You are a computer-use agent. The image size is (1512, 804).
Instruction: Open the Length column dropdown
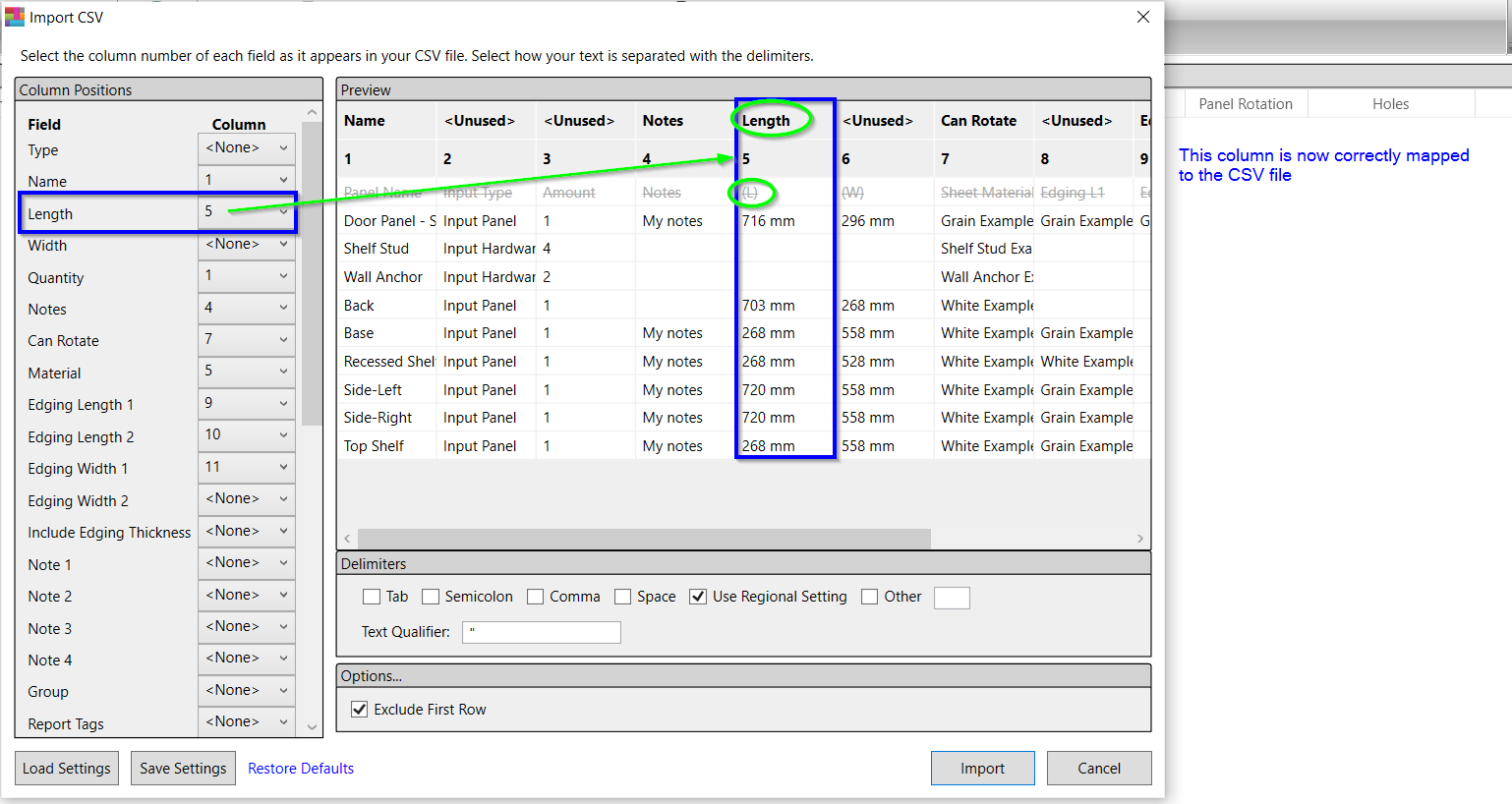[247, 211]
